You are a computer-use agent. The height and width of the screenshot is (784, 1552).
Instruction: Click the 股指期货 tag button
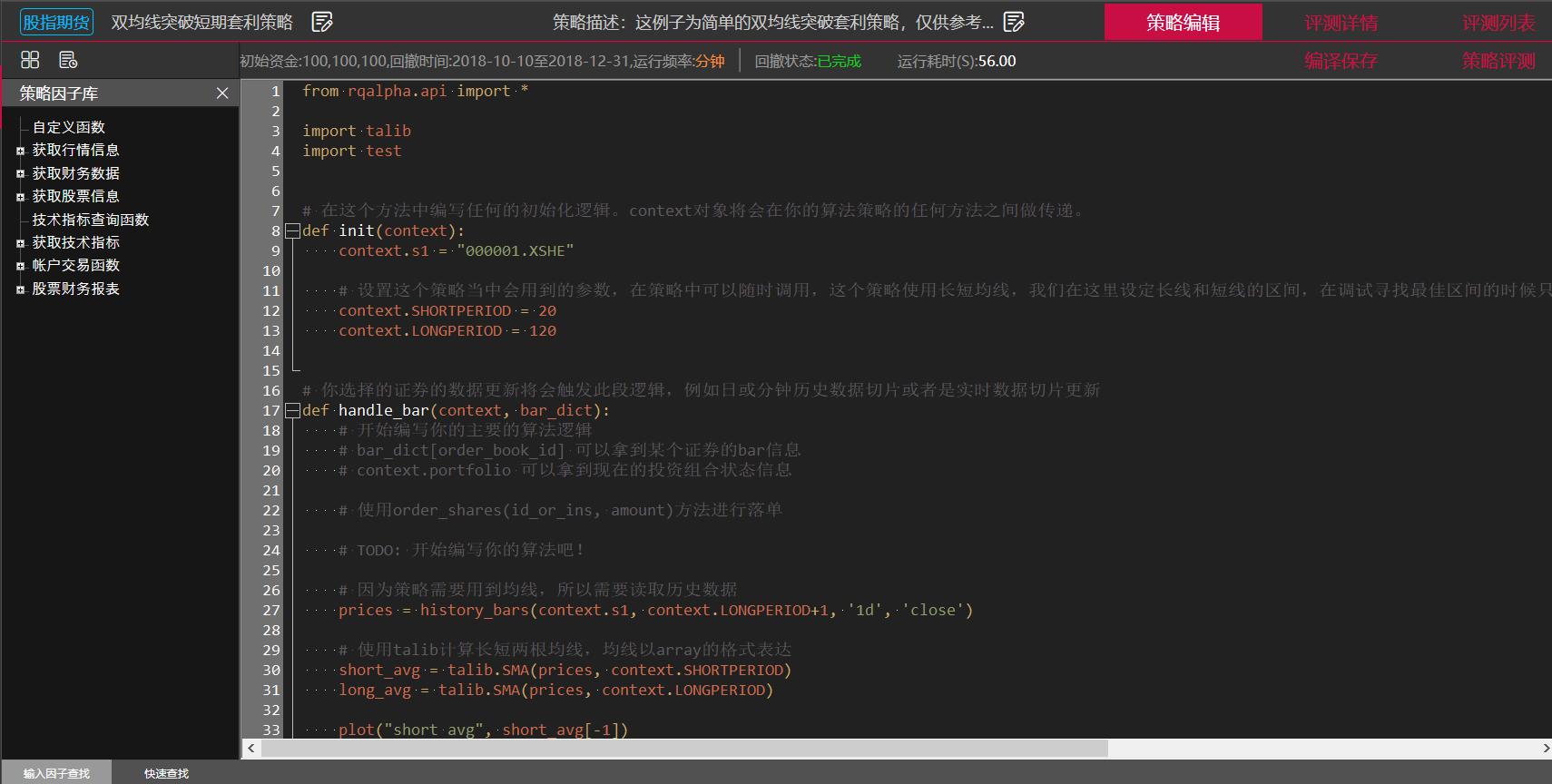point(56,22)
